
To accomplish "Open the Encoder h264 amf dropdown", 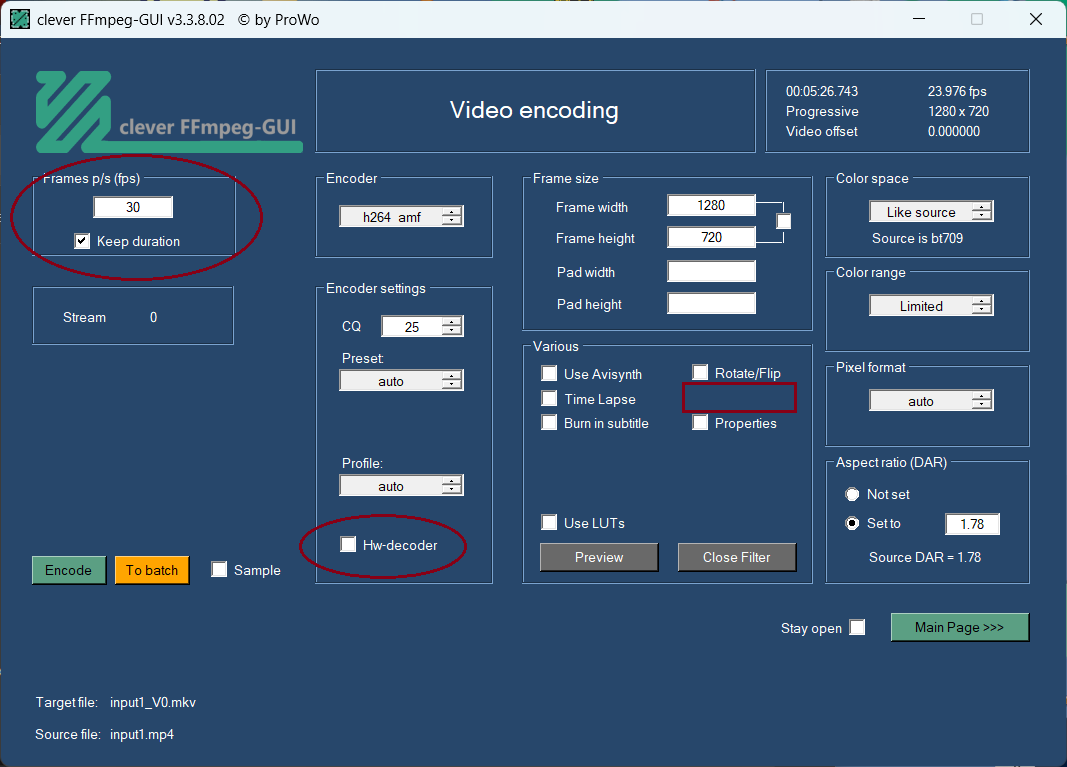I will (x=401, y=216).
